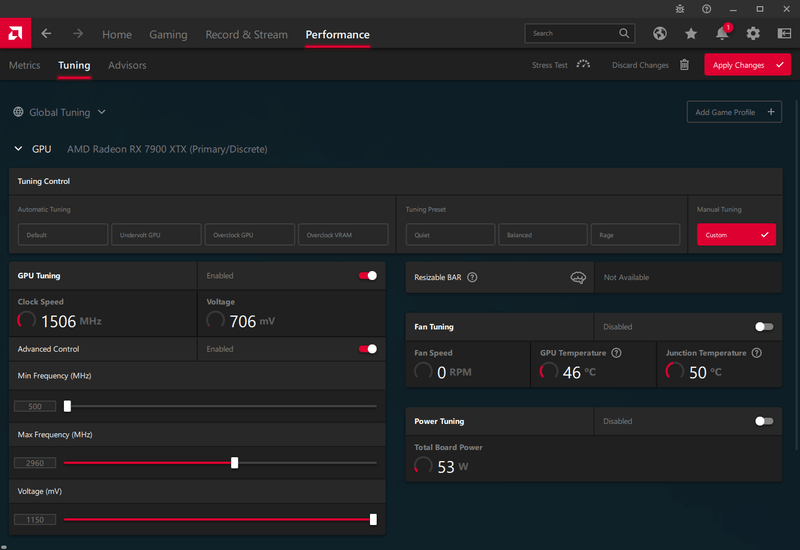
Task: Click the Discard Changes label
Action: point(640,65)
